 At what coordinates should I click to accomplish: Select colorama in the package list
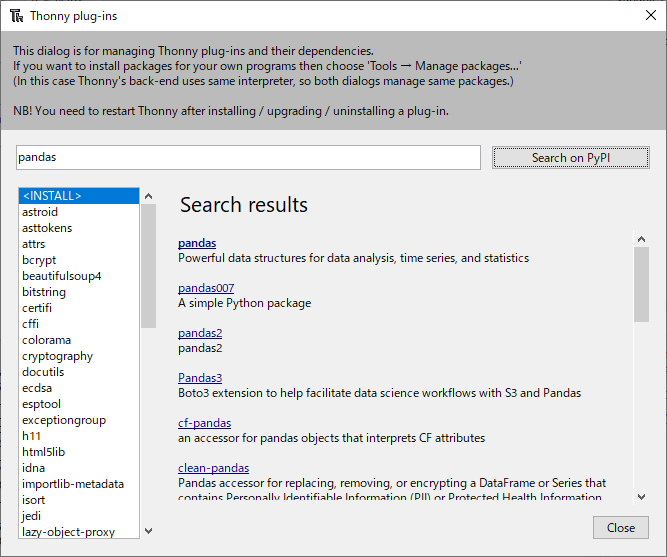[x=79, y=340]
